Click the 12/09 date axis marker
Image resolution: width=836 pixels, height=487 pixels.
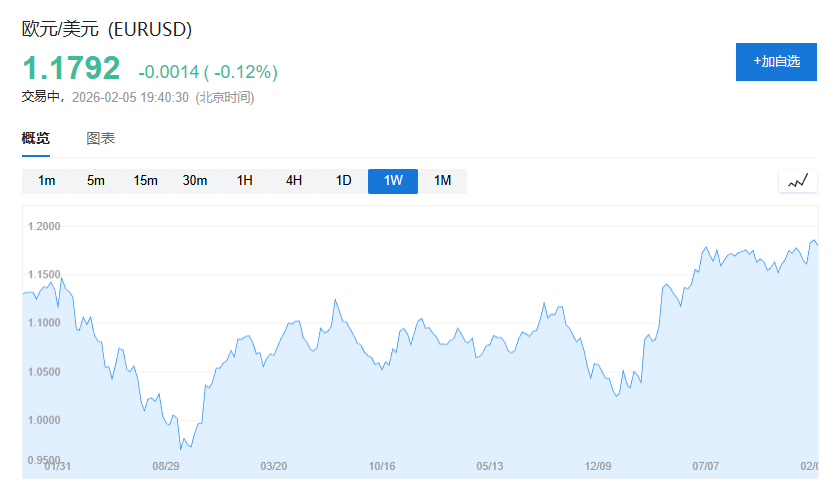click(x=598, y=466)
